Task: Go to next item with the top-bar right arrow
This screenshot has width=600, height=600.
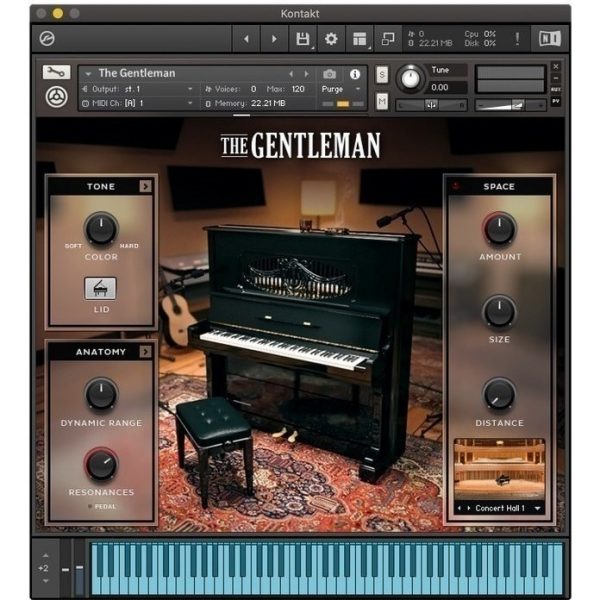Action: pyautogui.click(x=274, y=39)
